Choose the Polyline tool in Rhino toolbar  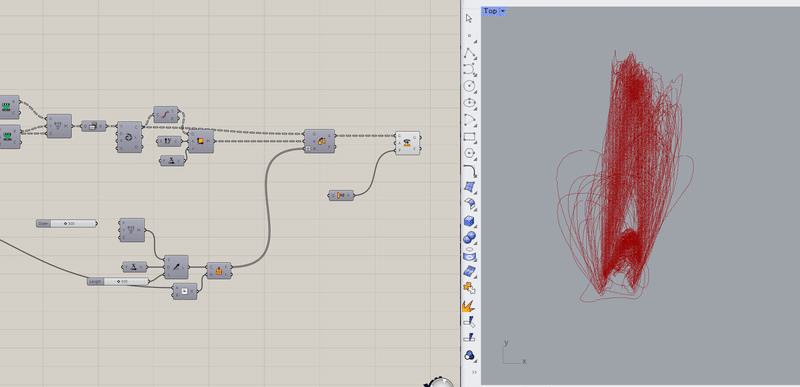tap(469, 53)
